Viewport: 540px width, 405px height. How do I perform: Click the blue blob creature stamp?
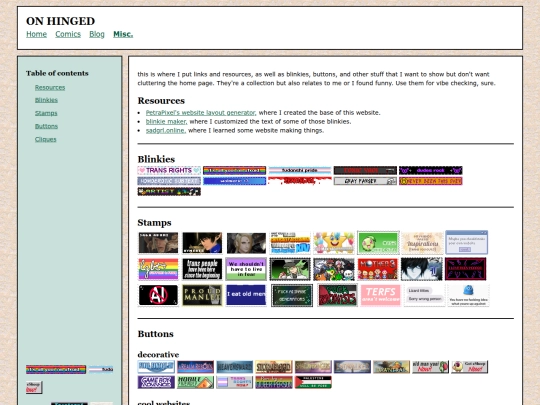(x=468, y=295)
